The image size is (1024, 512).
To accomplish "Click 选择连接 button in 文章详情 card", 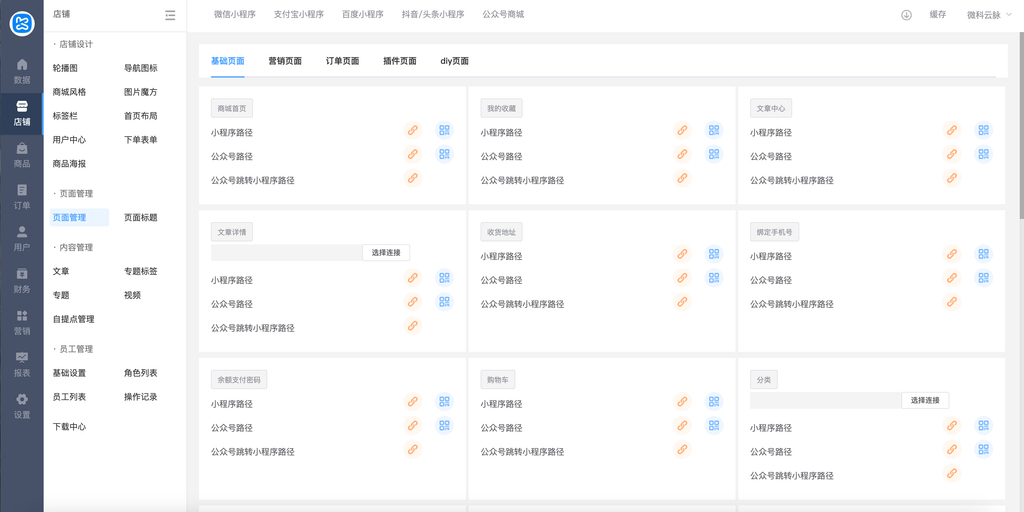I will [386, 253].
